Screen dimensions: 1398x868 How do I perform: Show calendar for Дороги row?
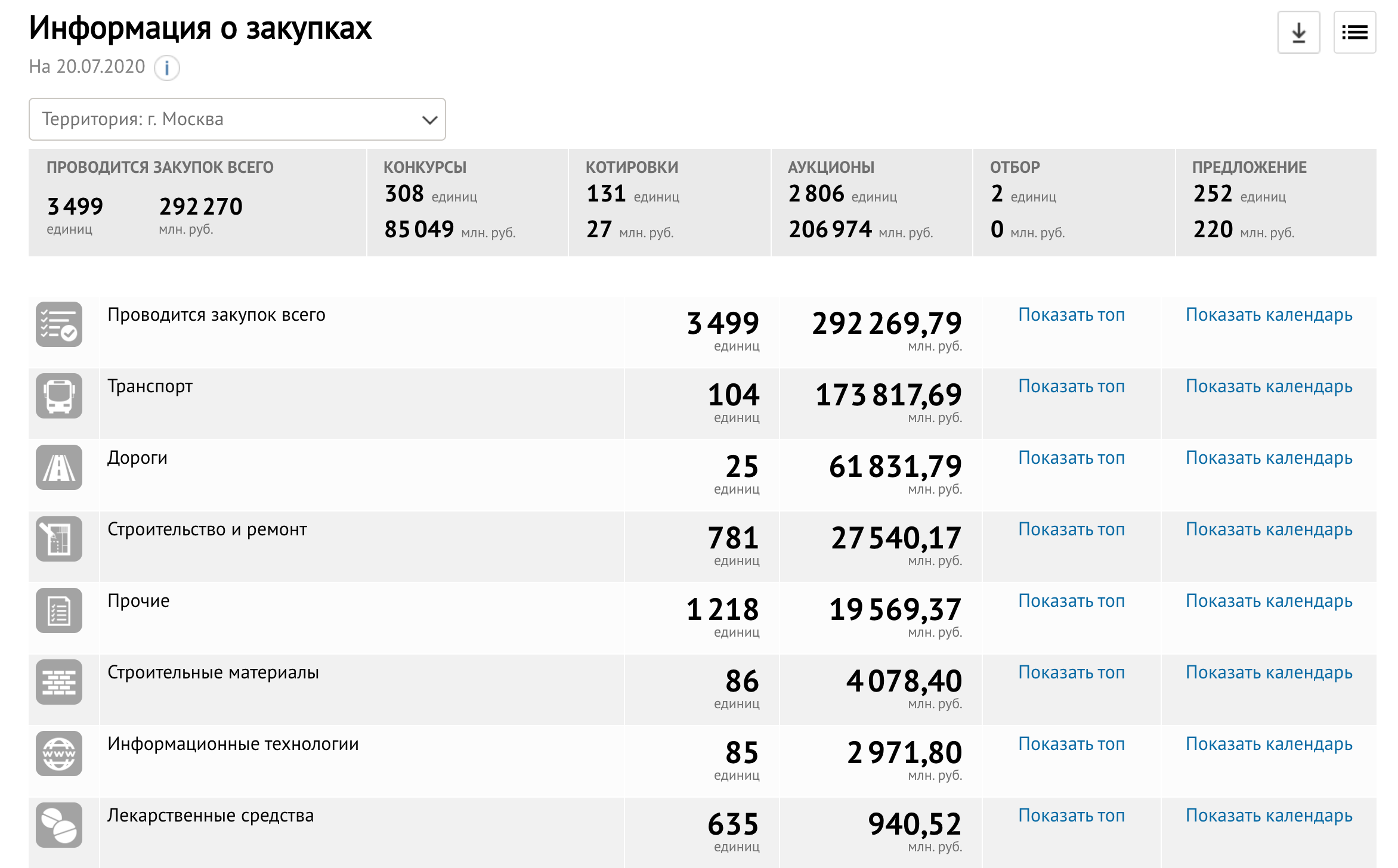coord(1269,458)
